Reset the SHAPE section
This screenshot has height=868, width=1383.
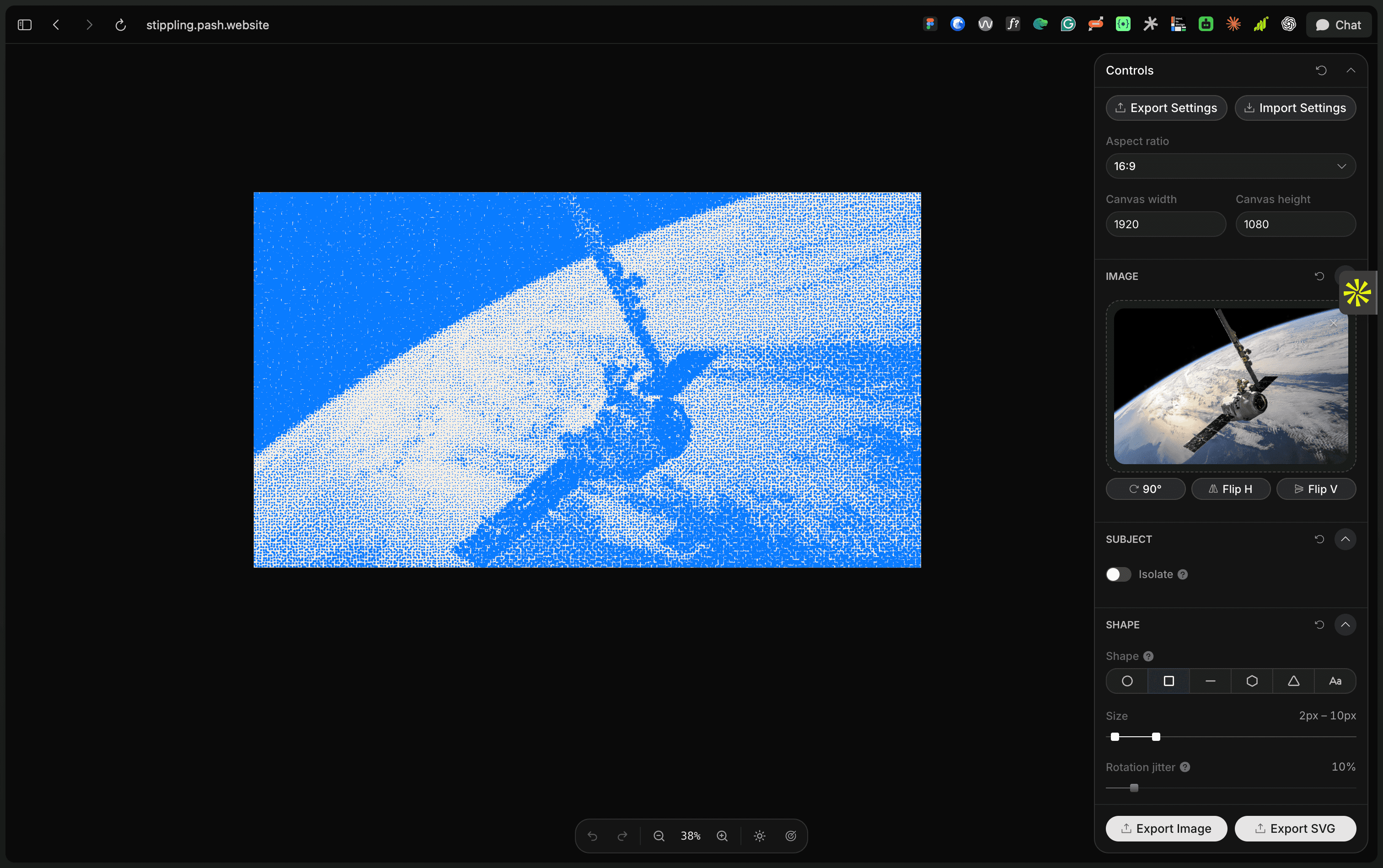pos(1319,625)
